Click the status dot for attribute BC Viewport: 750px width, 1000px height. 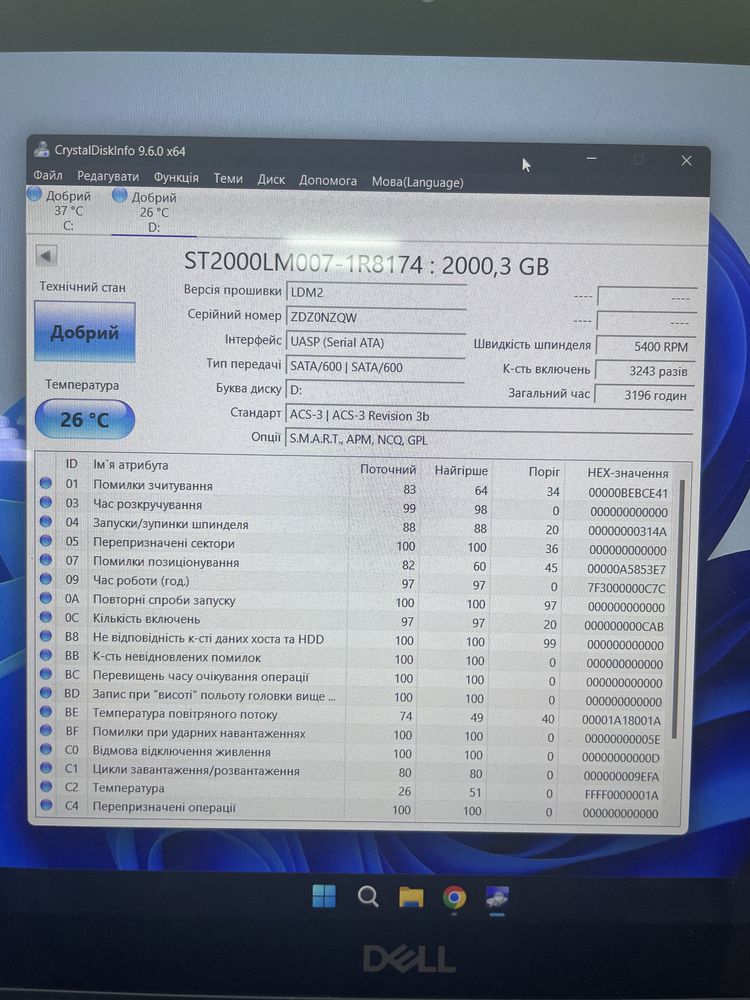click(x=45, y=674)
